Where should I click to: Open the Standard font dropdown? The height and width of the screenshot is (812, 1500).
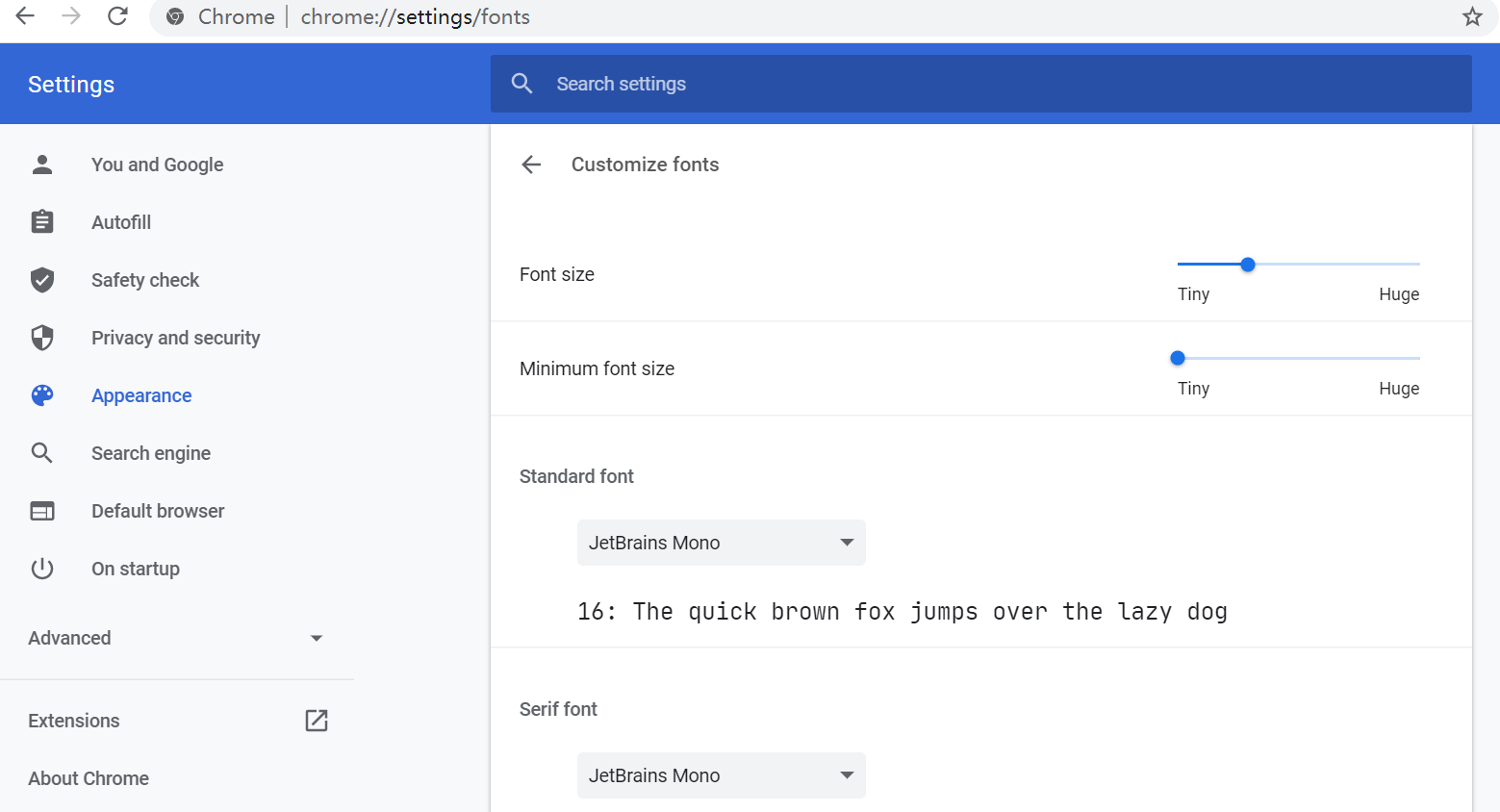(721, 543)
